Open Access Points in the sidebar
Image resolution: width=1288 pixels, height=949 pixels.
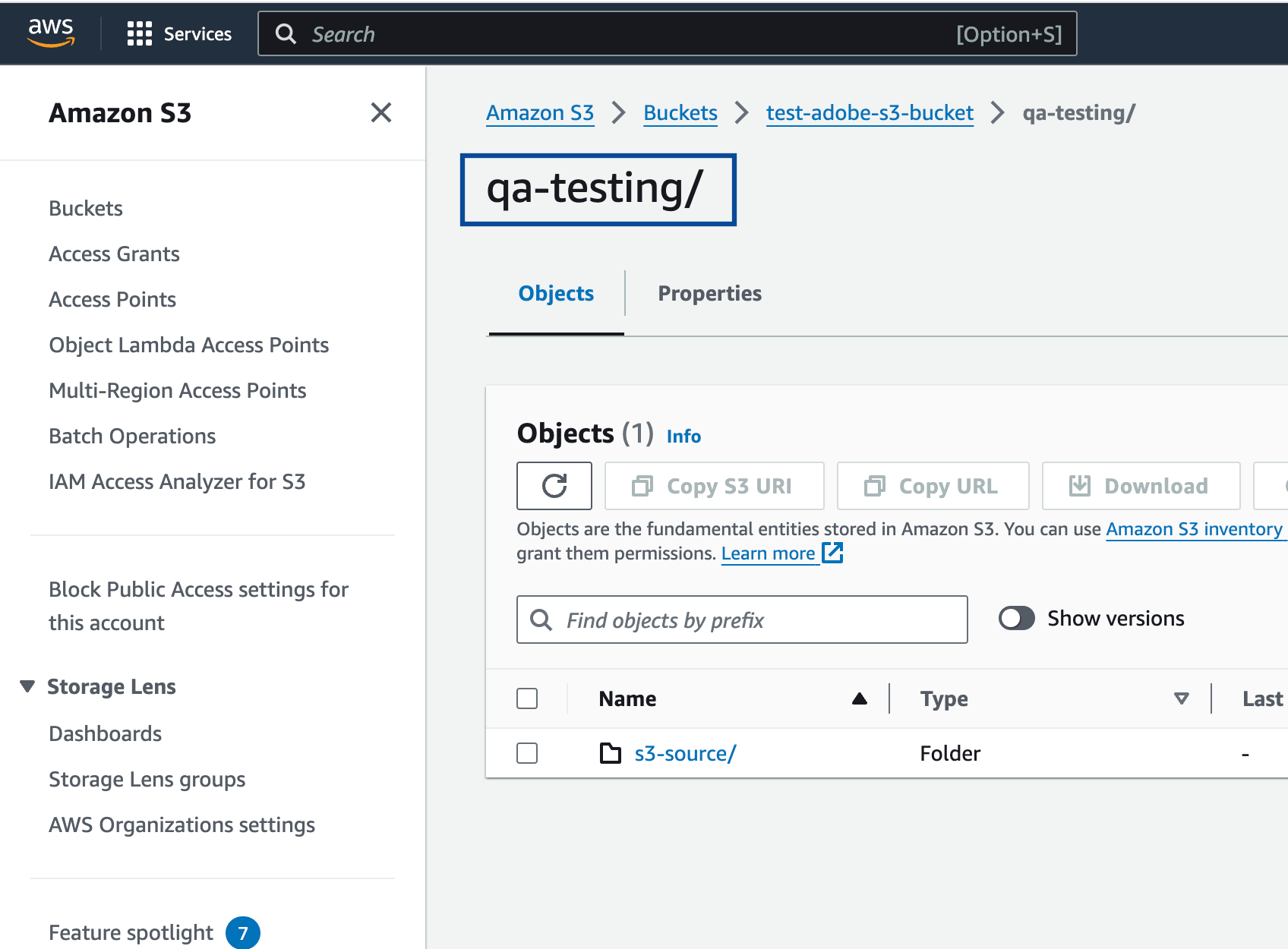(x=112, y=300)
